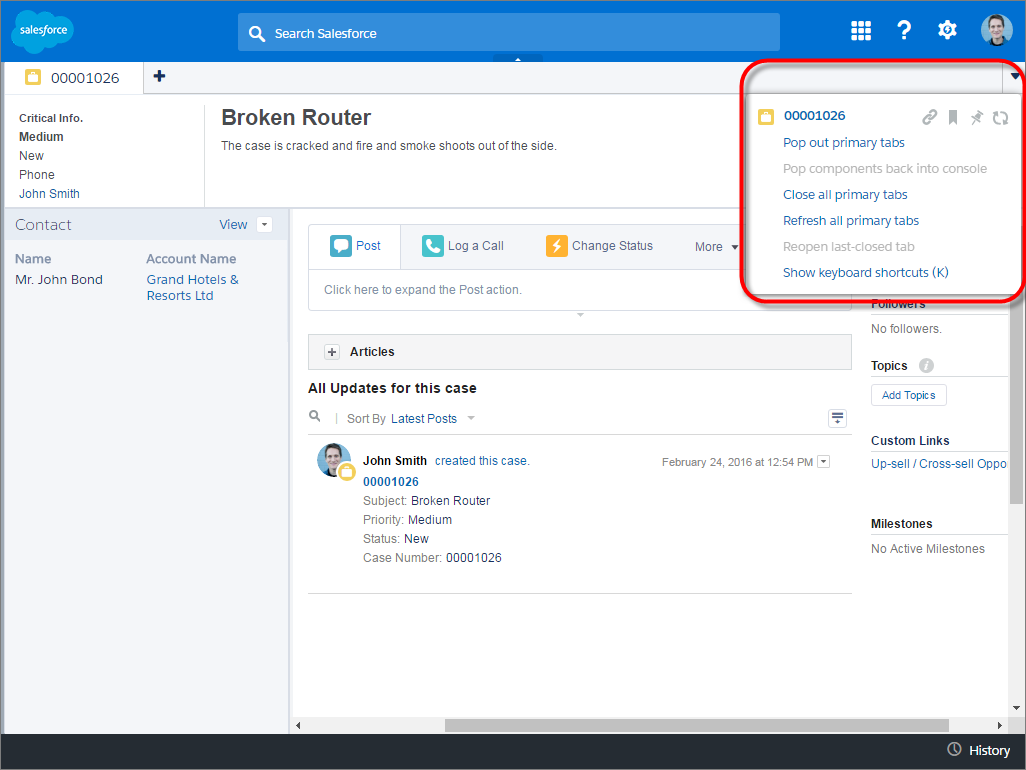Click the feed search magnifier icon
The image size is (1026, 770).
(315, 416)
